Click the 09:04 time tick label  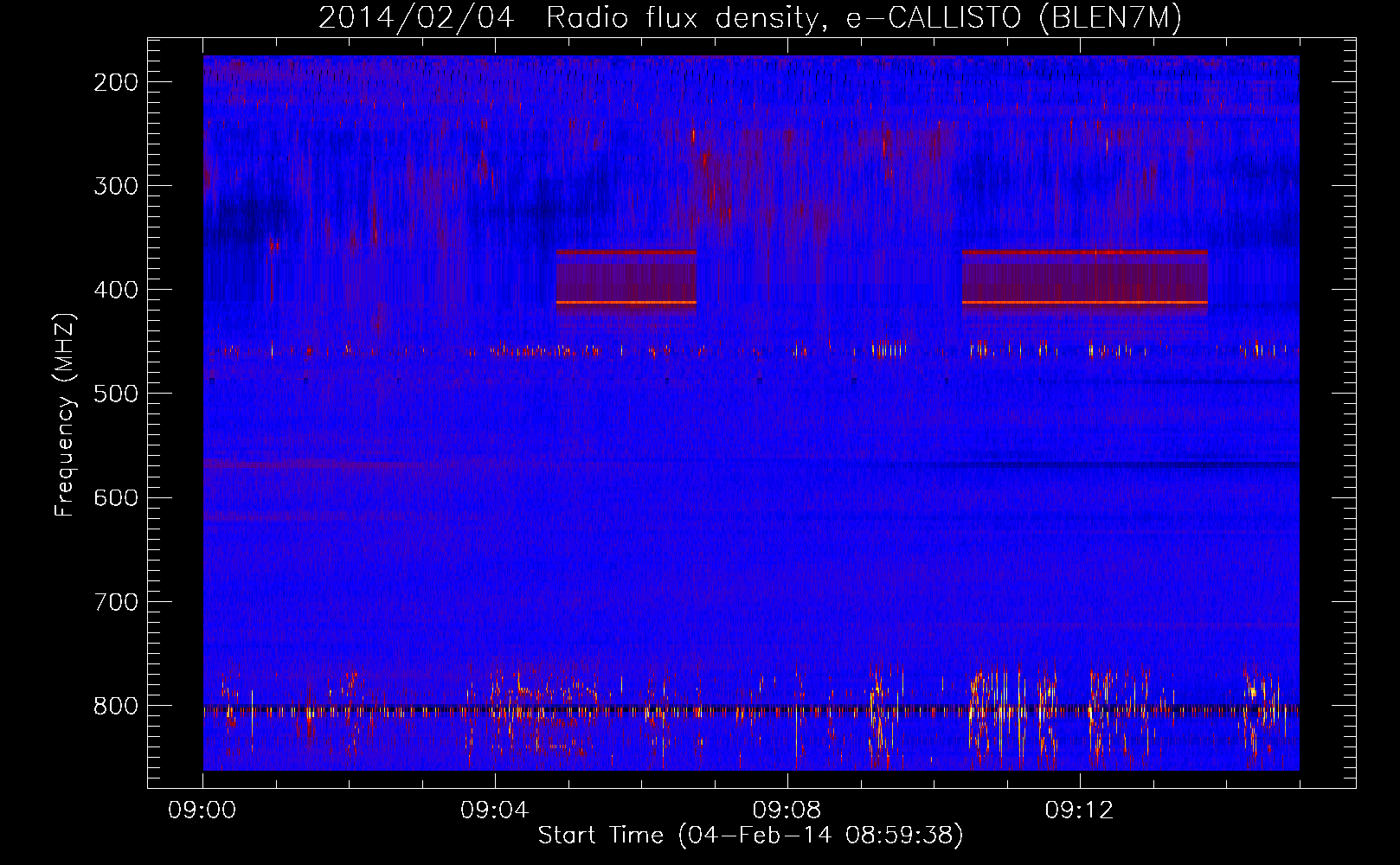495,811
